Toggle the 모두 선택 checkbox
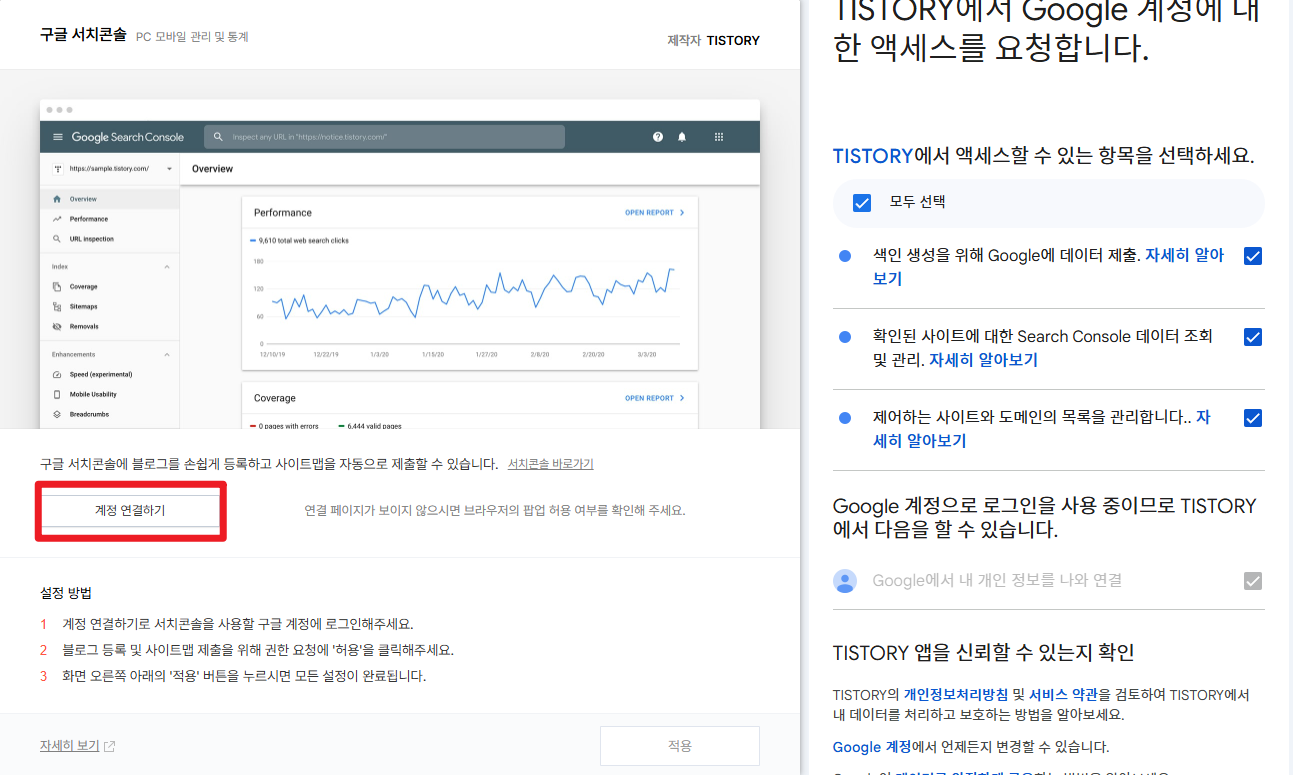This screenshot has width=1293, height=775. coord(862,203)
